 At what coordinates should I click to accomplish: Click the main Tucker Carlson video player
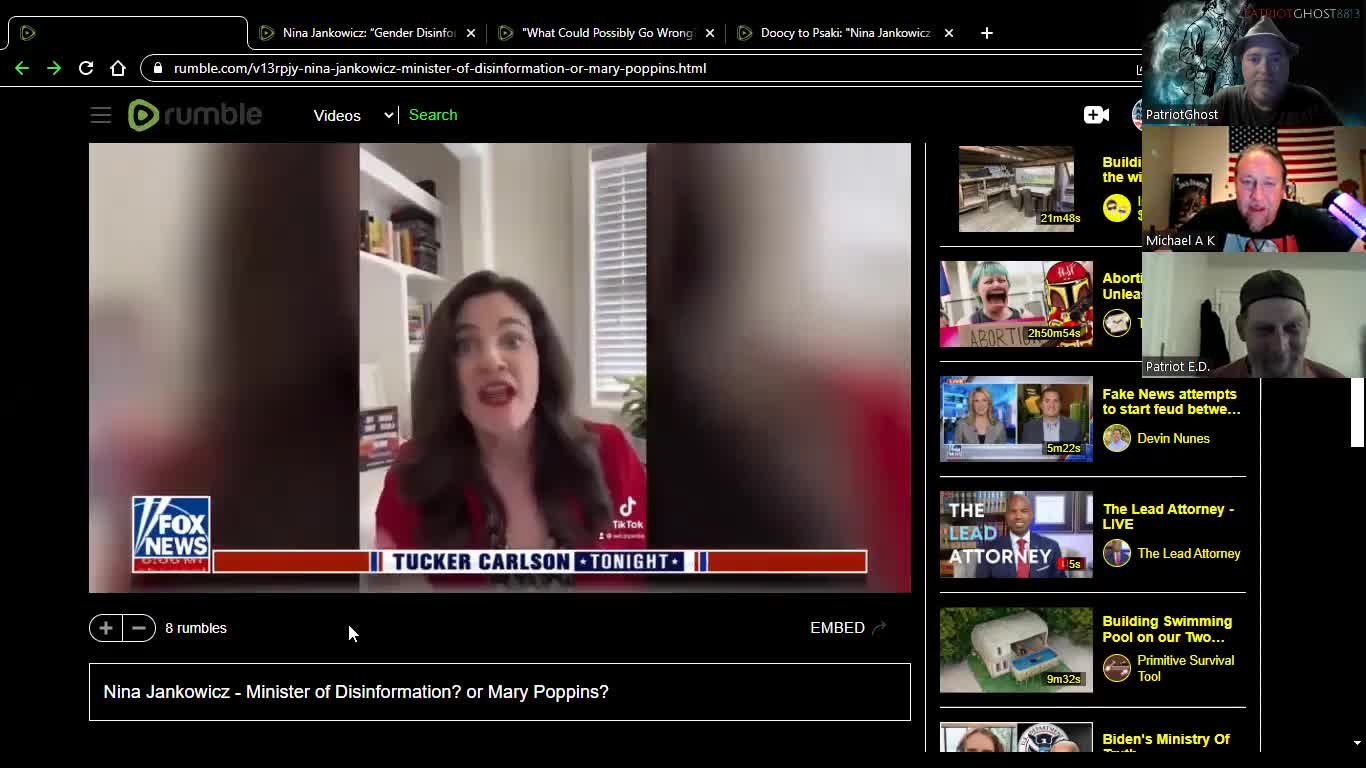[500, 368]
